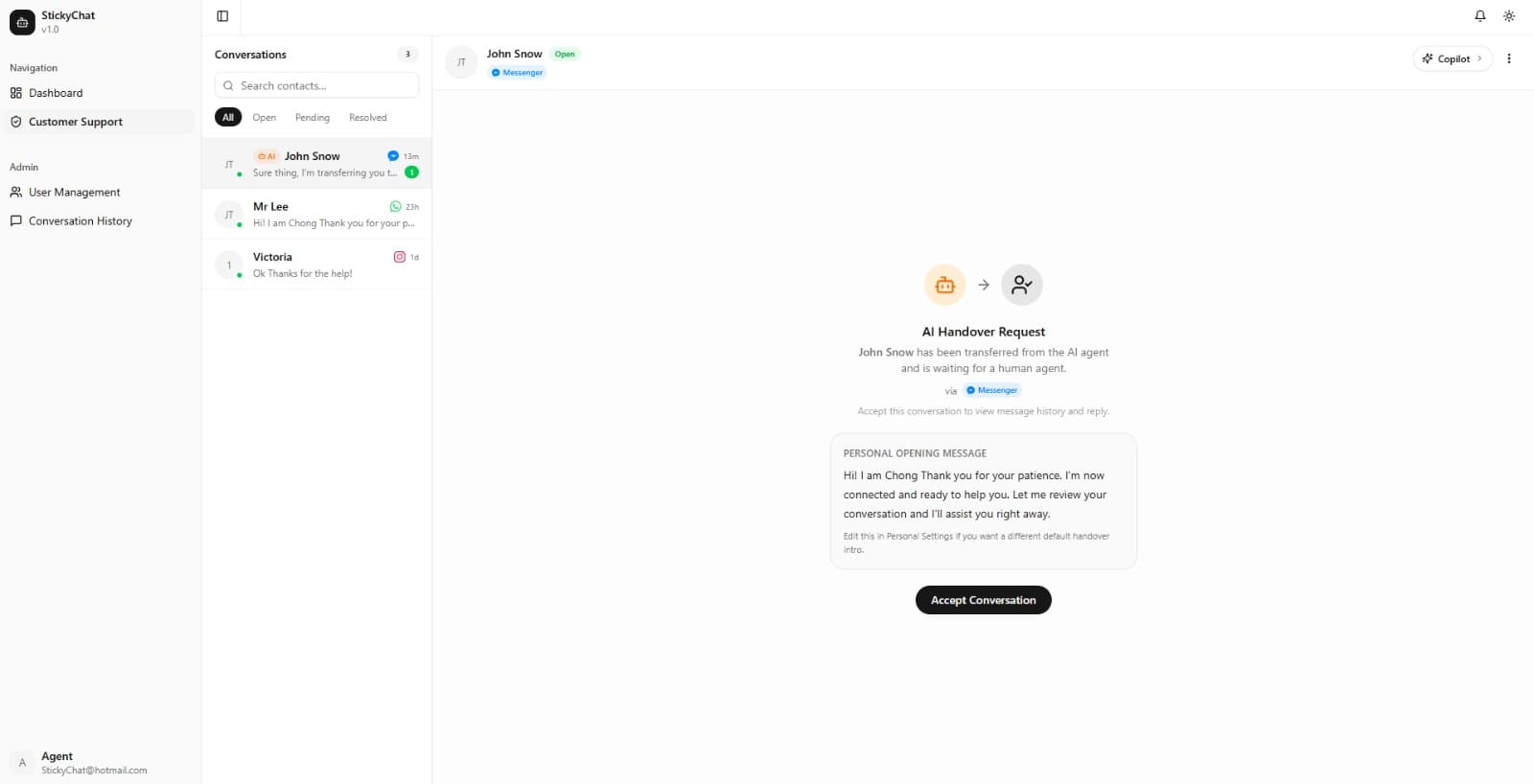Click the Customer Support shield icon

click(16, 122)
